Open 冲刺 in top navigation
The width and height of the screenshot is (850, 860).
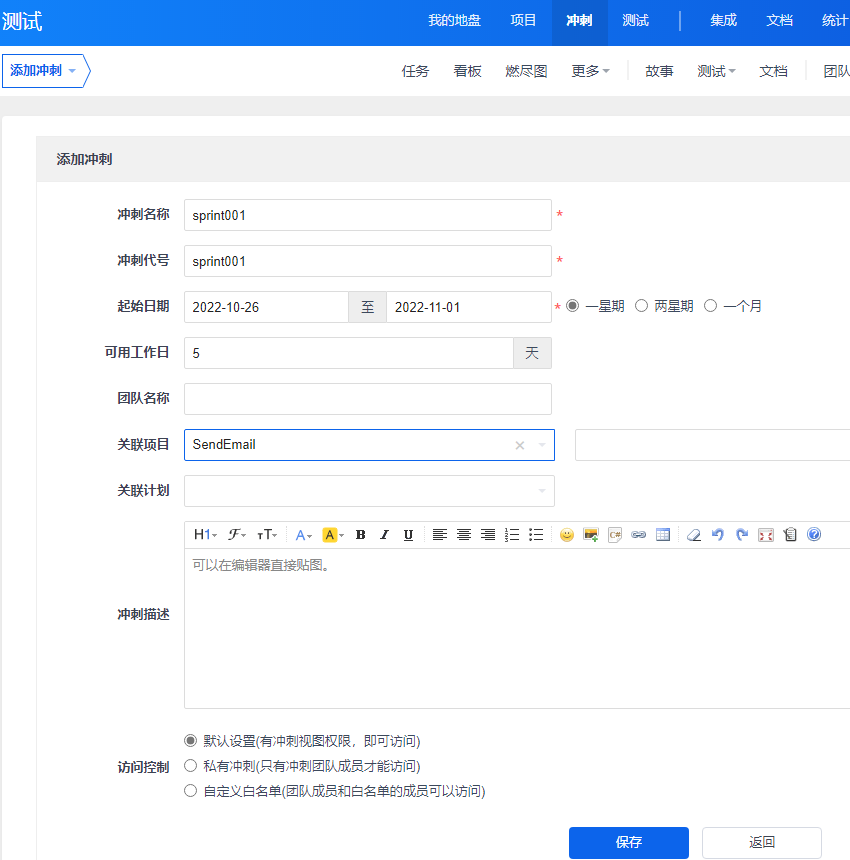click(579, 21)
